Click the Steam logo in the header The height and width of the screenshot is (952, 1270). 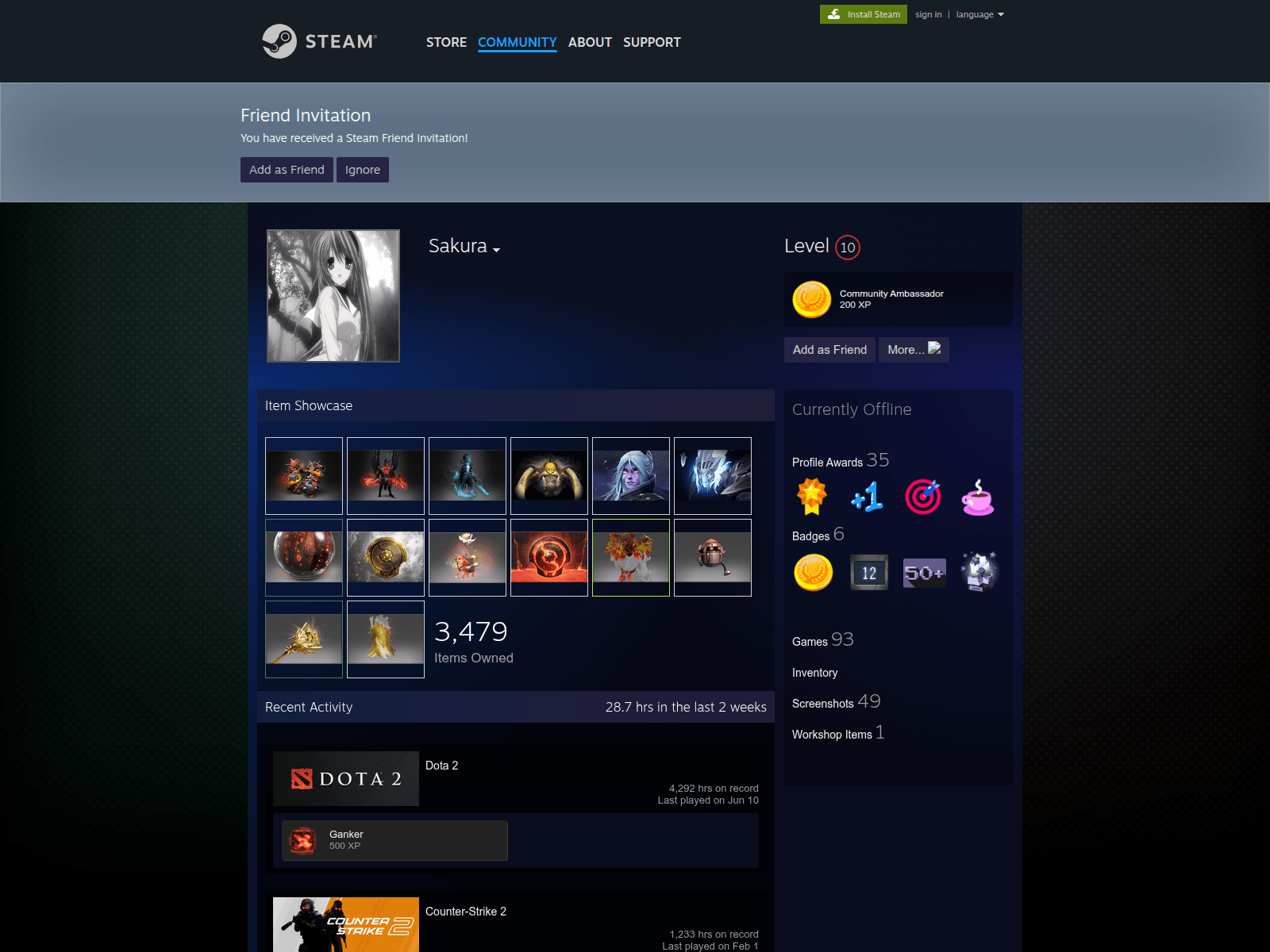pos(319,41)
